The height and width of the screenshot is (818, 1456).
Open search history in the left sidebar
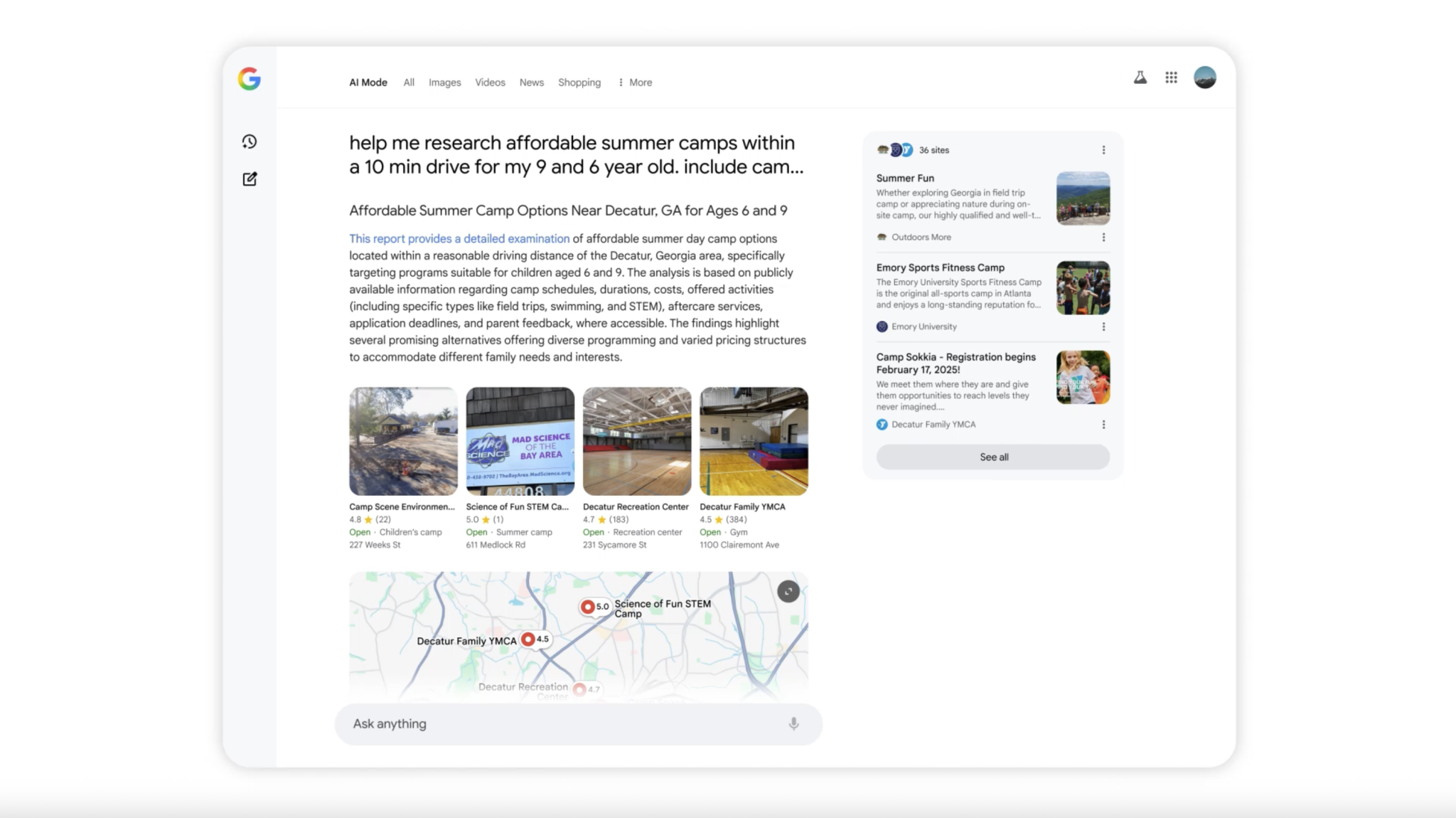249,142
